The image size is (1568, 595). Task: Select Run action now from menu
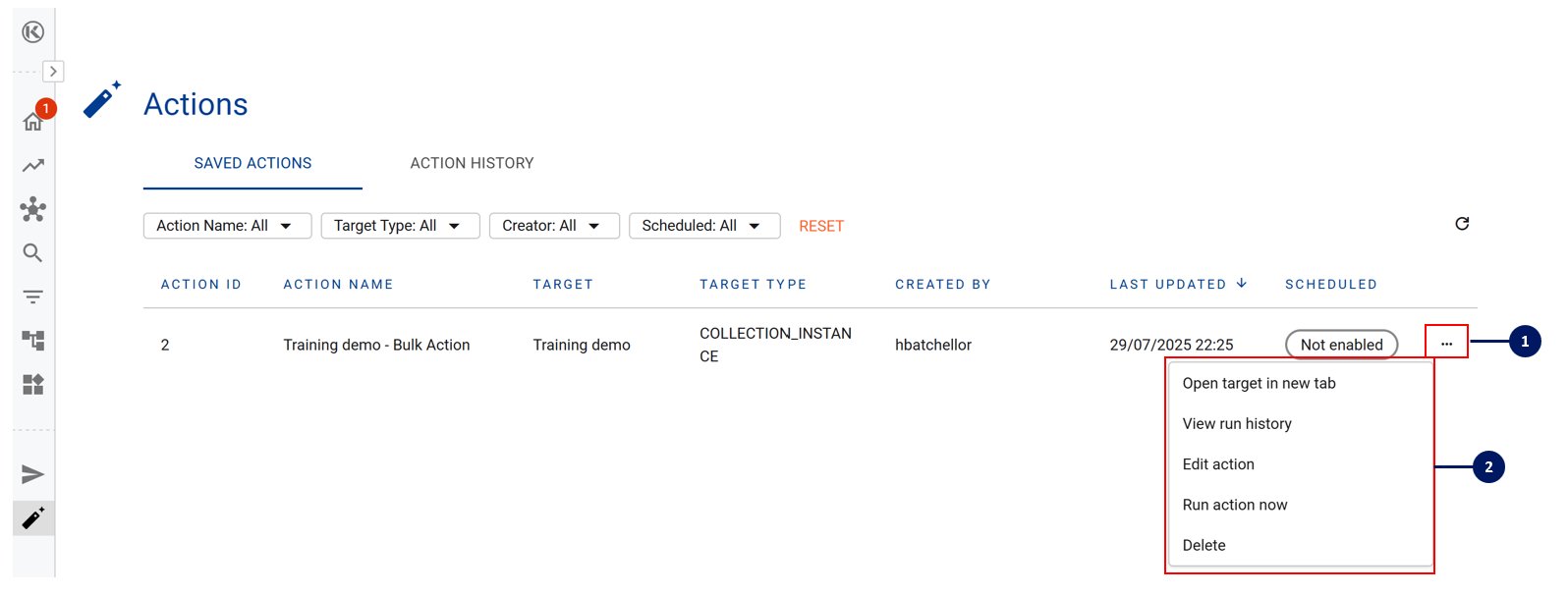pos(1235,505)
